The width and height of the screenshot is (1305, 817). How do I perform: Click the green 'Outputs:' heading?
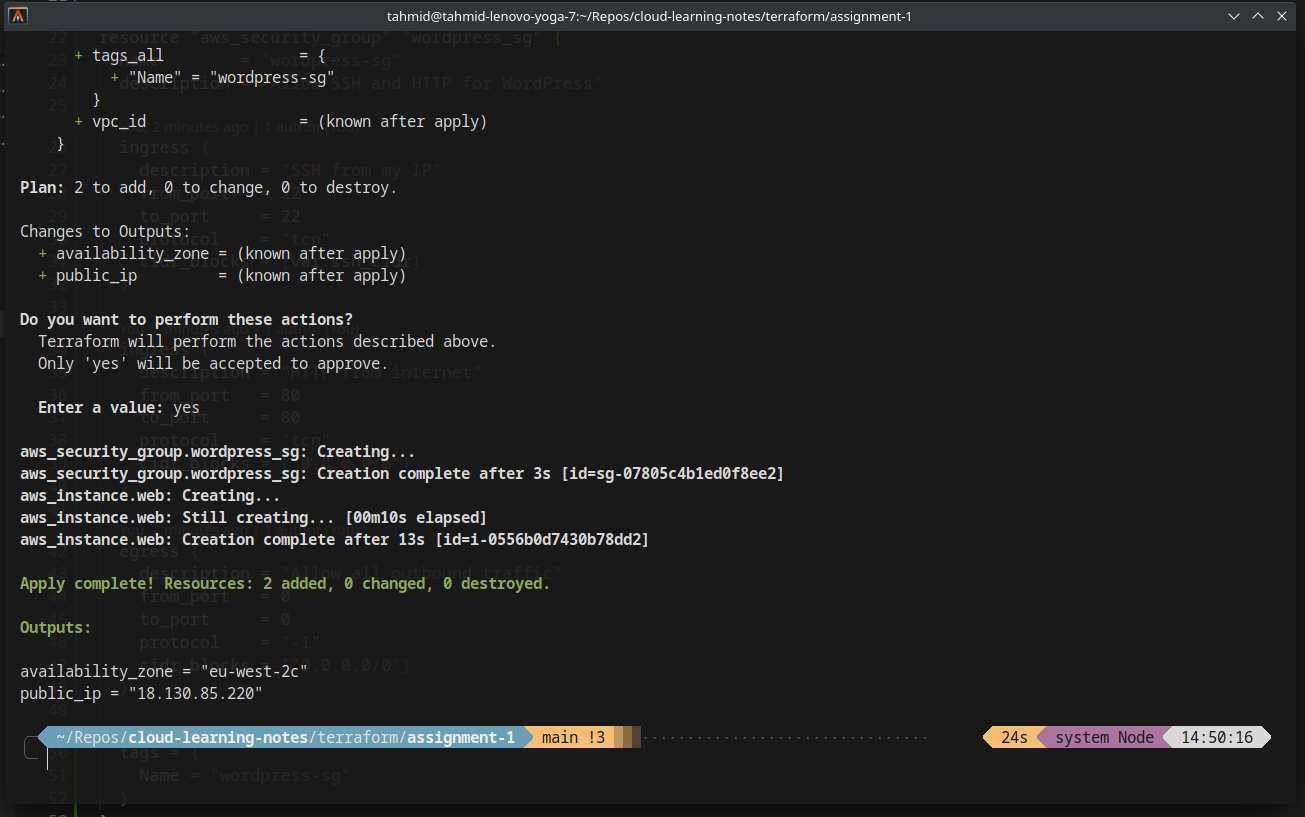pos(55,627)
